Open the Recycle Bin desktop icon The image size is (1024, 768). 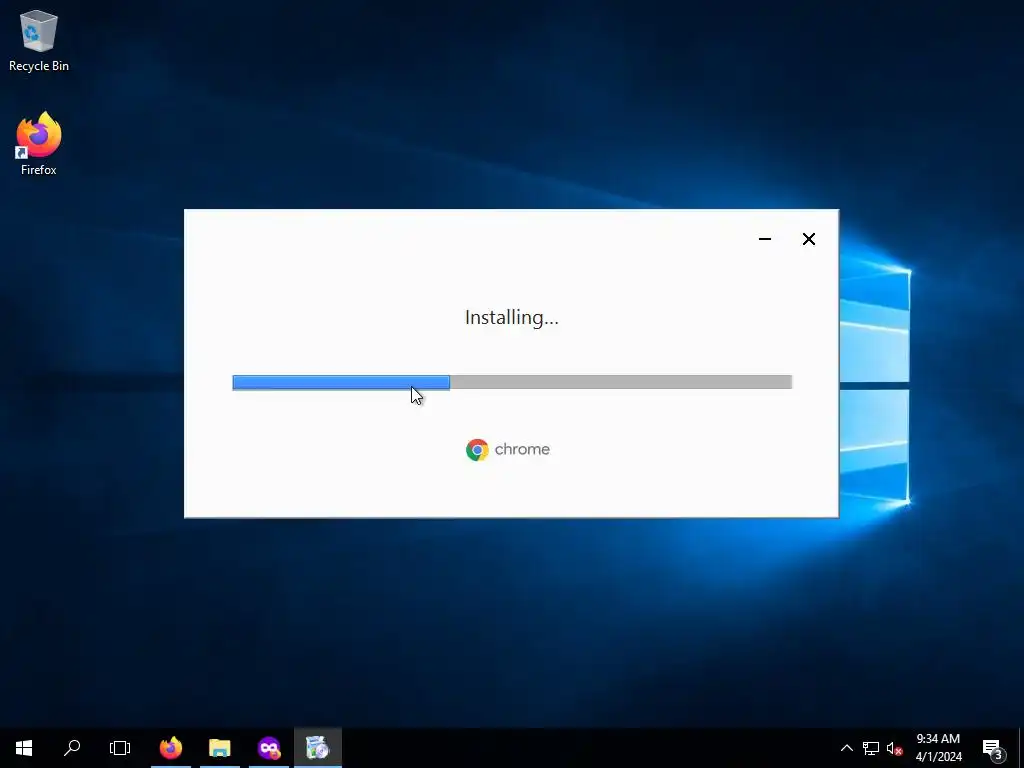tap(39, 40)
